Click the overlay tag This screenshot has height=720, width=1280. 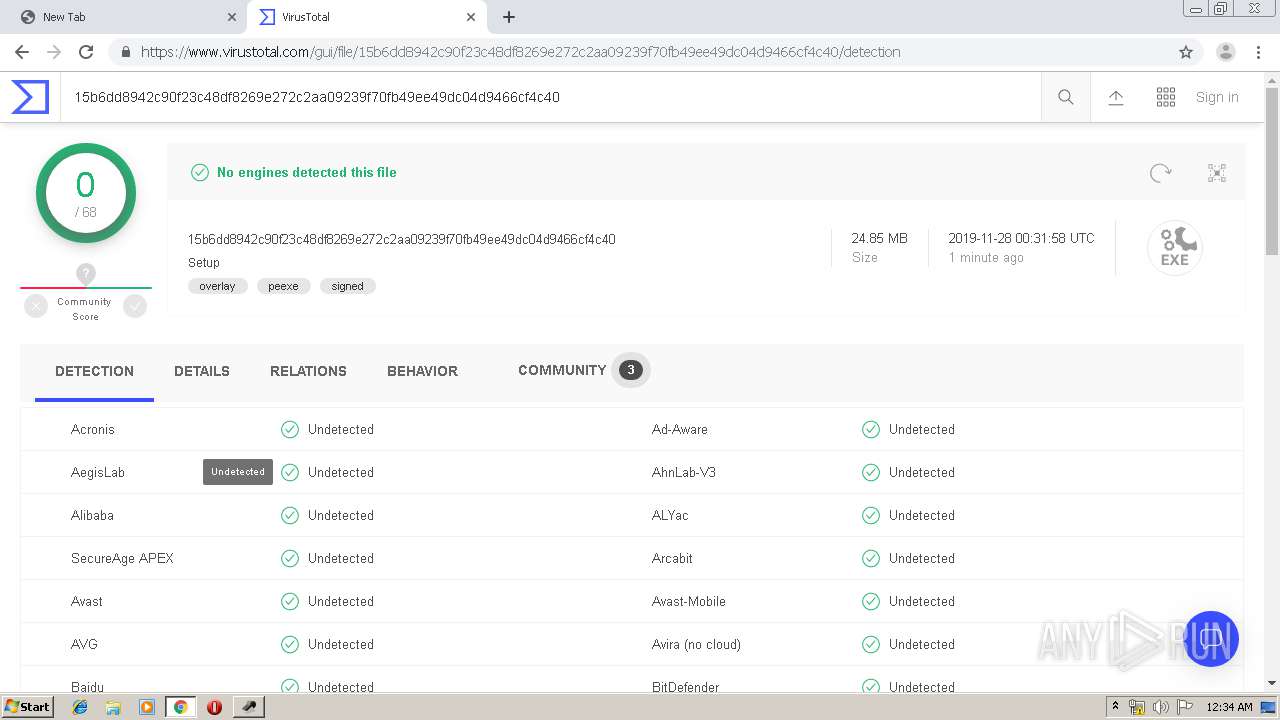pyautogui.click(x=217, y=286)
